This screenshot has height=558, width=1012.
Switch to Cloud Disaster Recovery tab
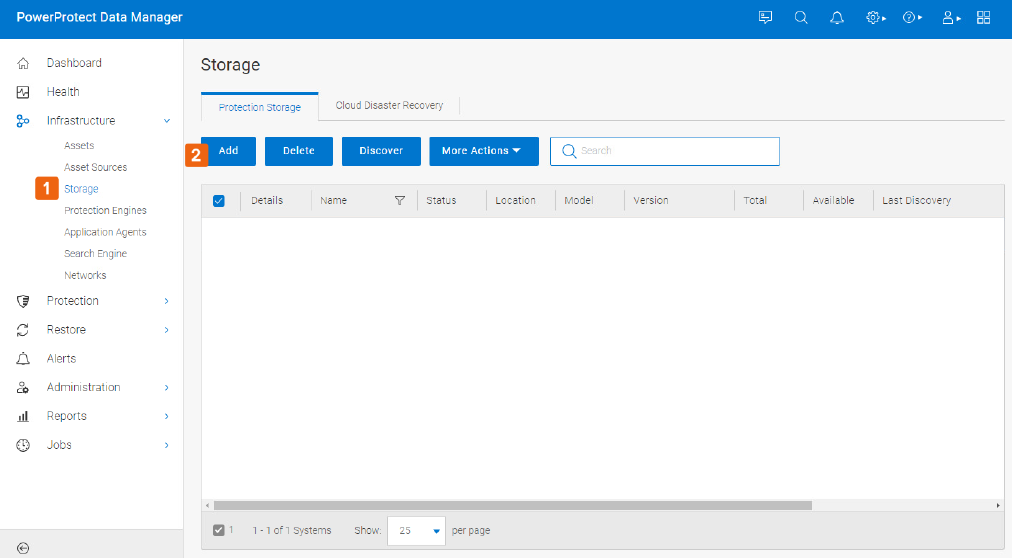(x=389, y=106)
